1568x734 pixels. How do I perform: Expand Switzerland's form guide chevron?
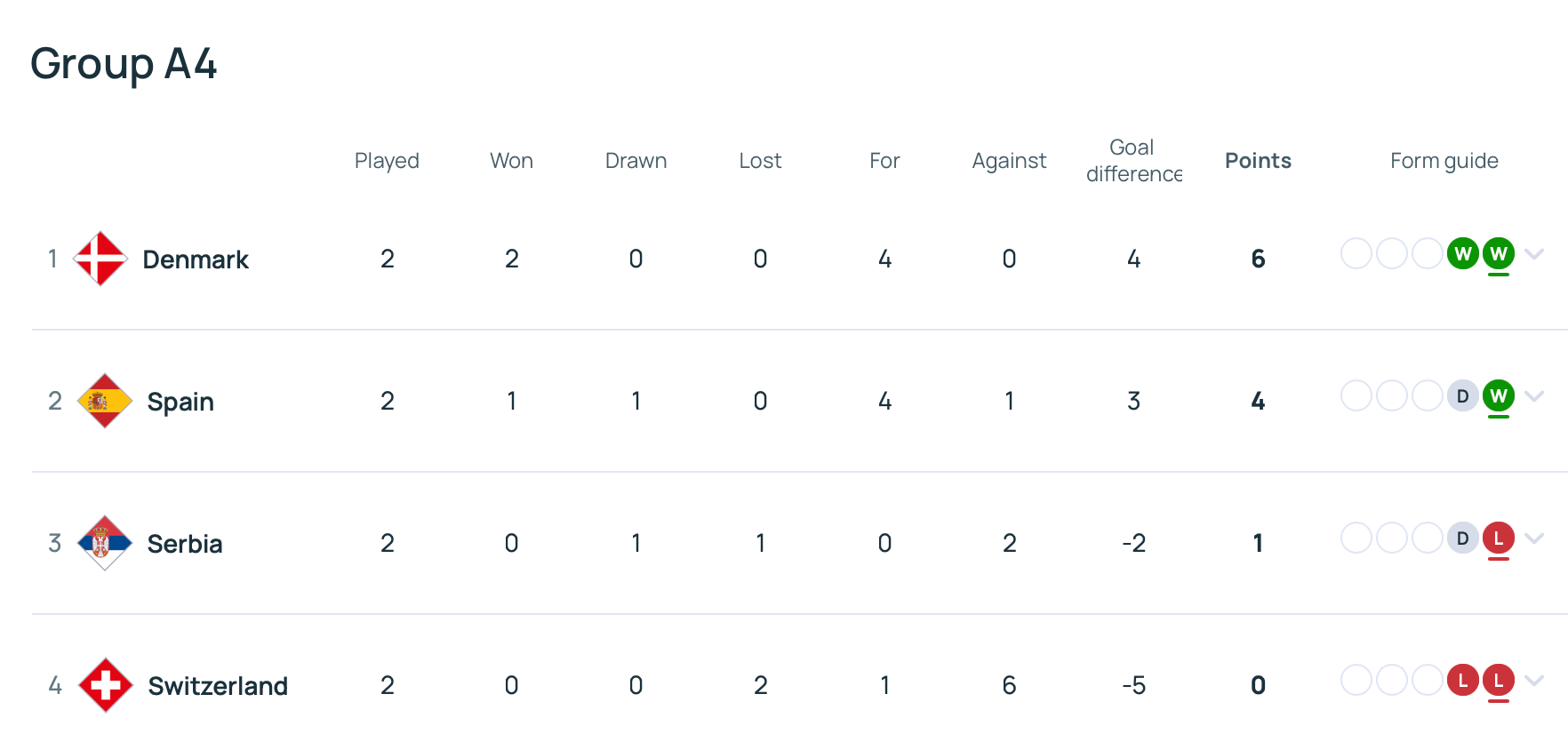point(1534,681)
